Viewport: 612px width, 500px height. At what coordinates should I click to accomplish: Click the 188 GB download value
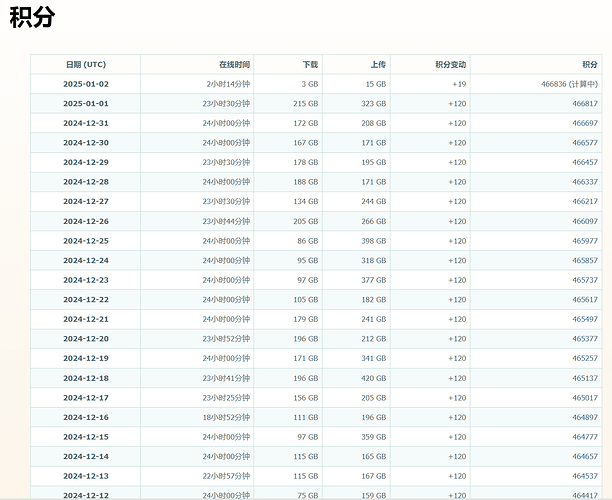306,182
